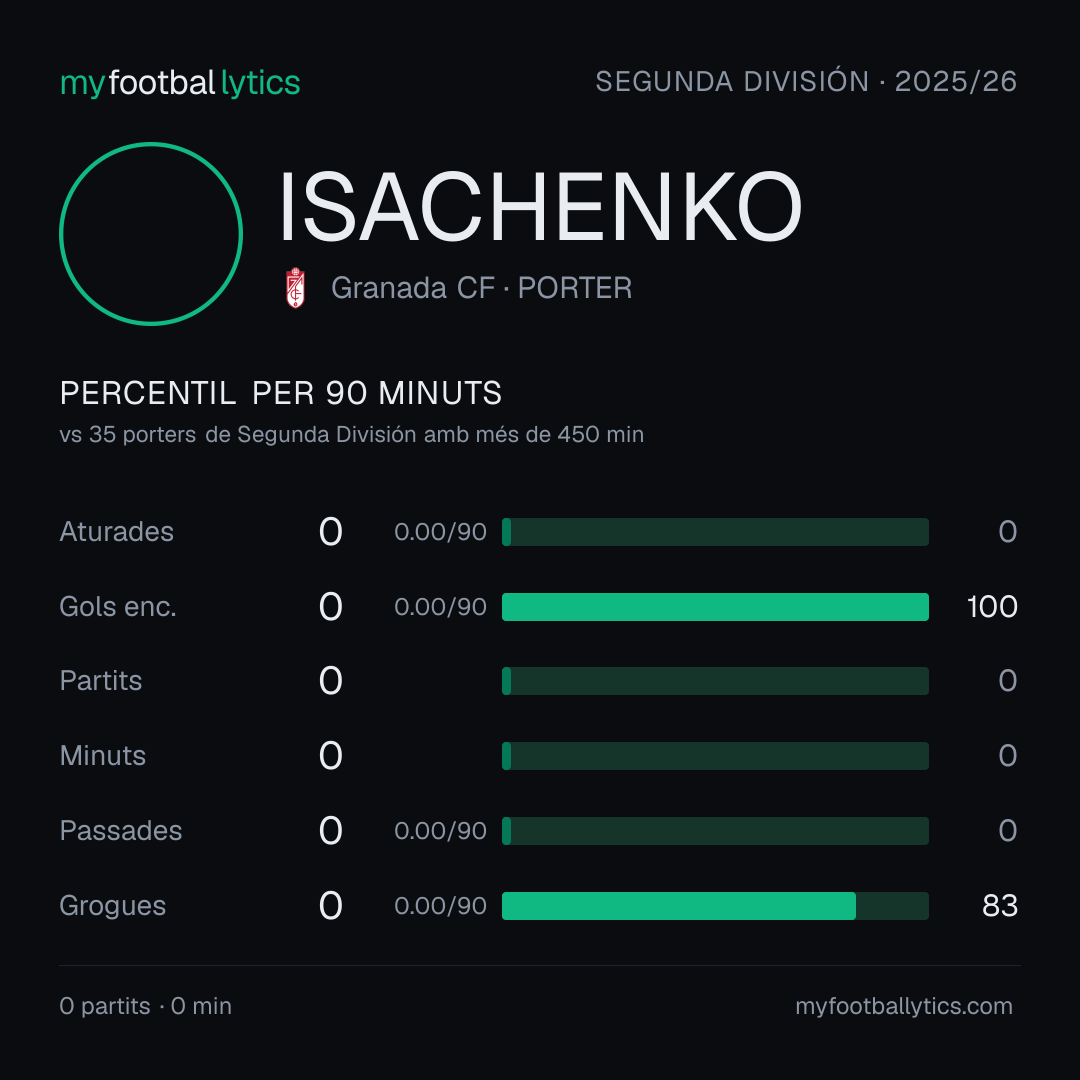Click the vs 35 porters comparison subtitle
The width and height of the screenshot is (1080, 1080).
click(351, 435)
